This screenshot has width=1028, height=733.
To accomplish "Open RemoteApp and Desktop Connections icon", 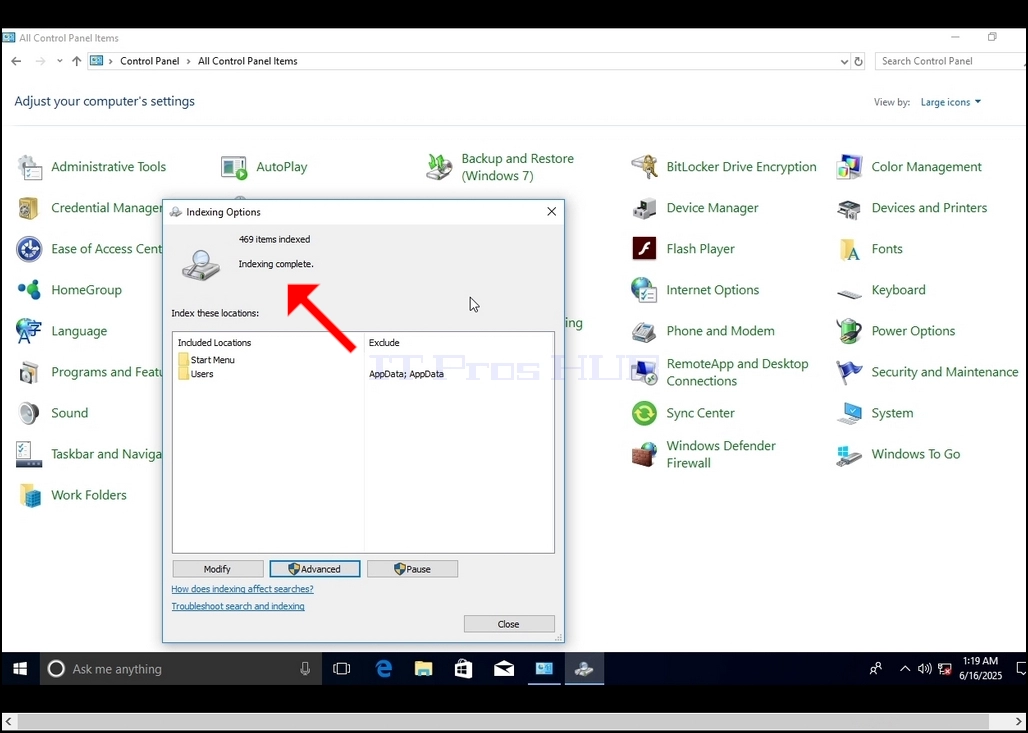I will (x=644, y=372).
